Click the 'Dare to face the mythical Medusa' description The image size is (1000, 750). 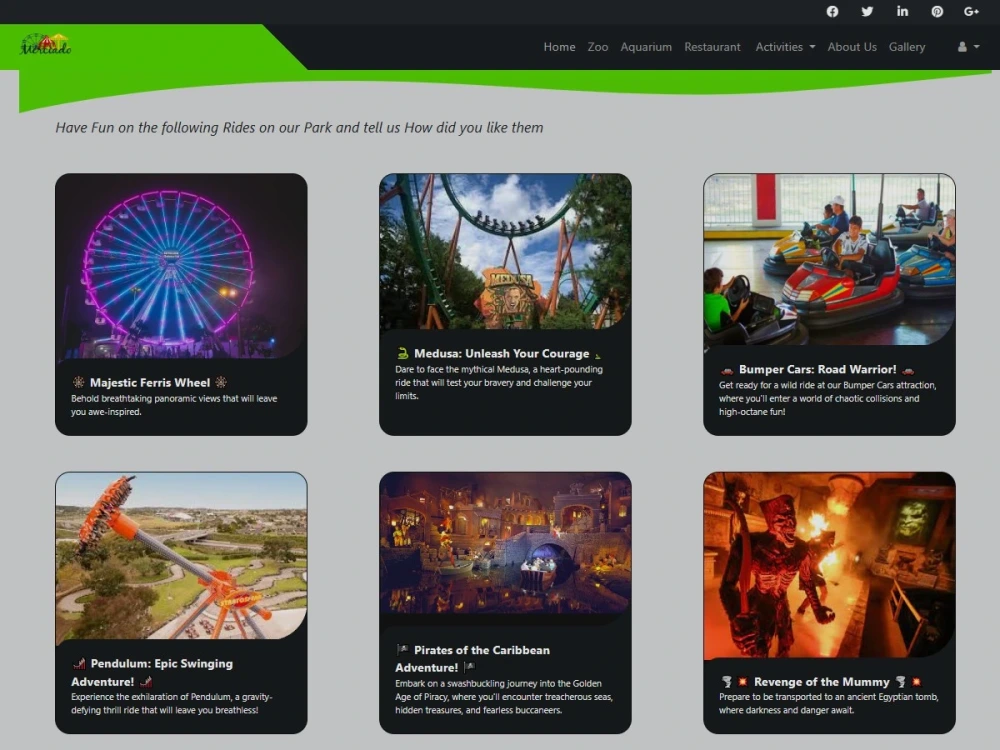tap(499, 383)
